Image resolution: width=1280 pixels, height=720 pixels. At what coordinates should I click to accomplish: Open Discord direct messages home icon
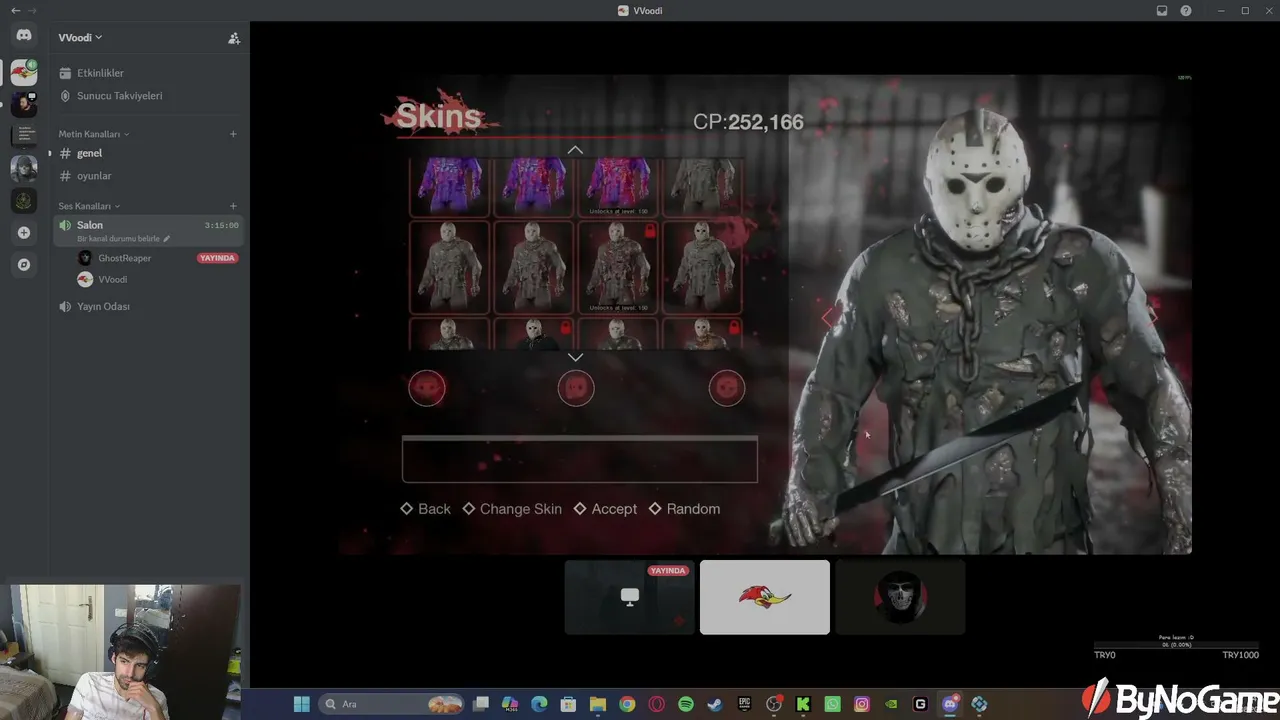coord(24,36)
